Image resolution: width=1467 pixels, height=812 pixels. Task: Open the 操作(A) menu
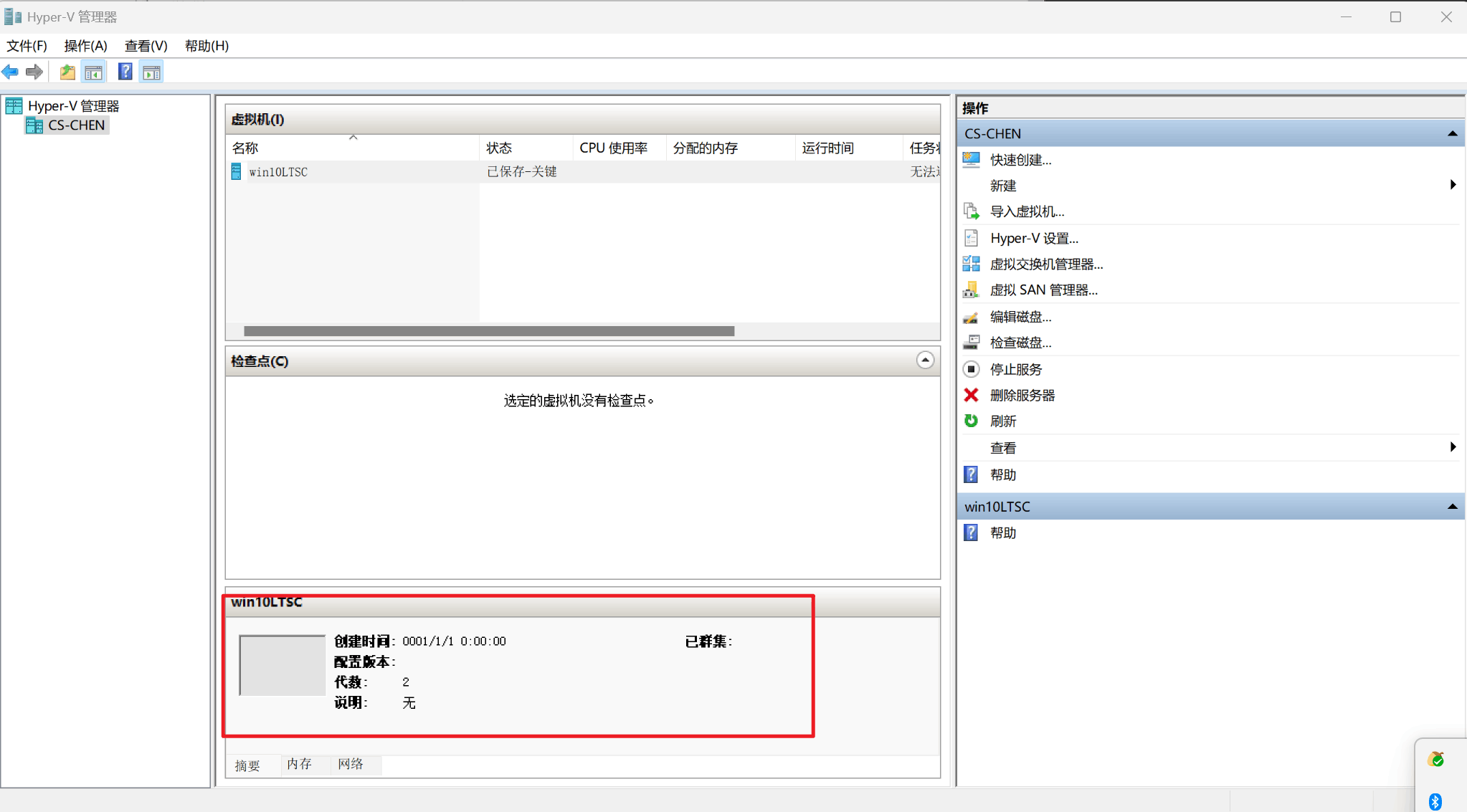85,46
